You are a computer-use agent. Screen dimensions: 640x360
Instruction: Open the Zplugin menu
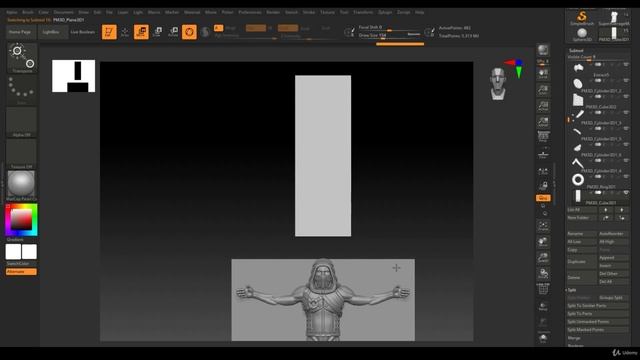point(385,12)
